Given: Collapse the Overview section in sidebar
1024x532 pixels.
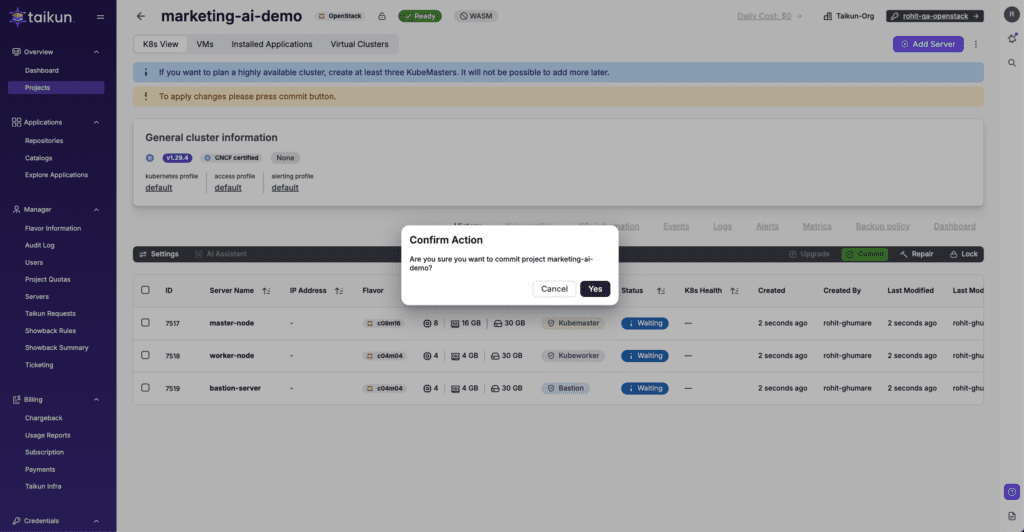Looking at the screenshot, I should (x=96, y=52).
